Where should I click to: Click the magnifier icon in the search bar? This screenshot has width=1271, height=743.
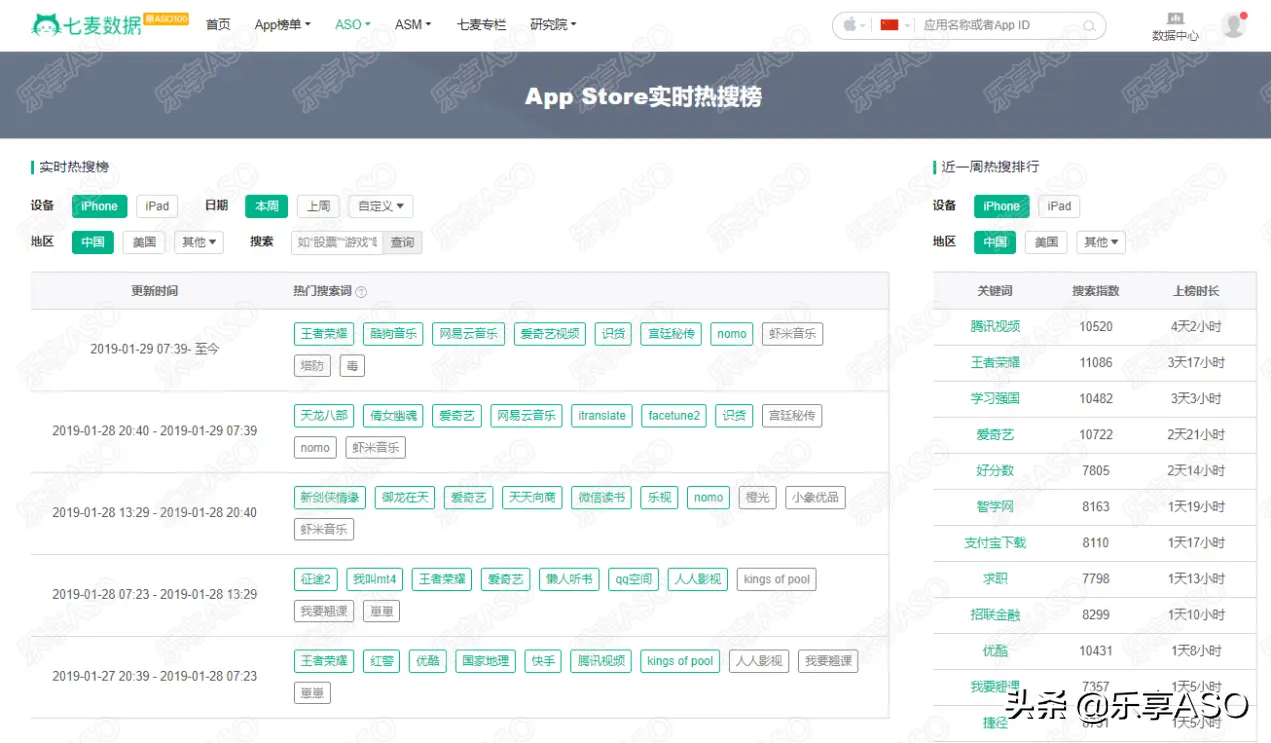[1089, 26]
